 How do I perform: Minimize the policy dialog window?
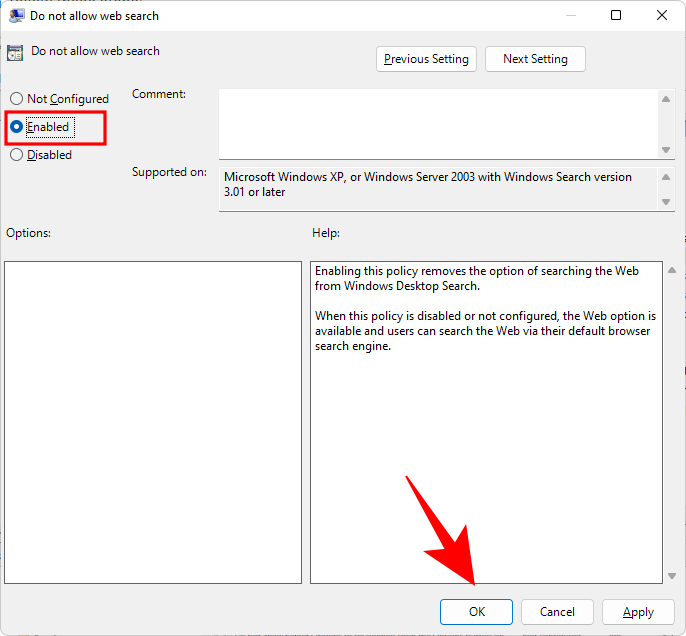[x=570, y=15]
